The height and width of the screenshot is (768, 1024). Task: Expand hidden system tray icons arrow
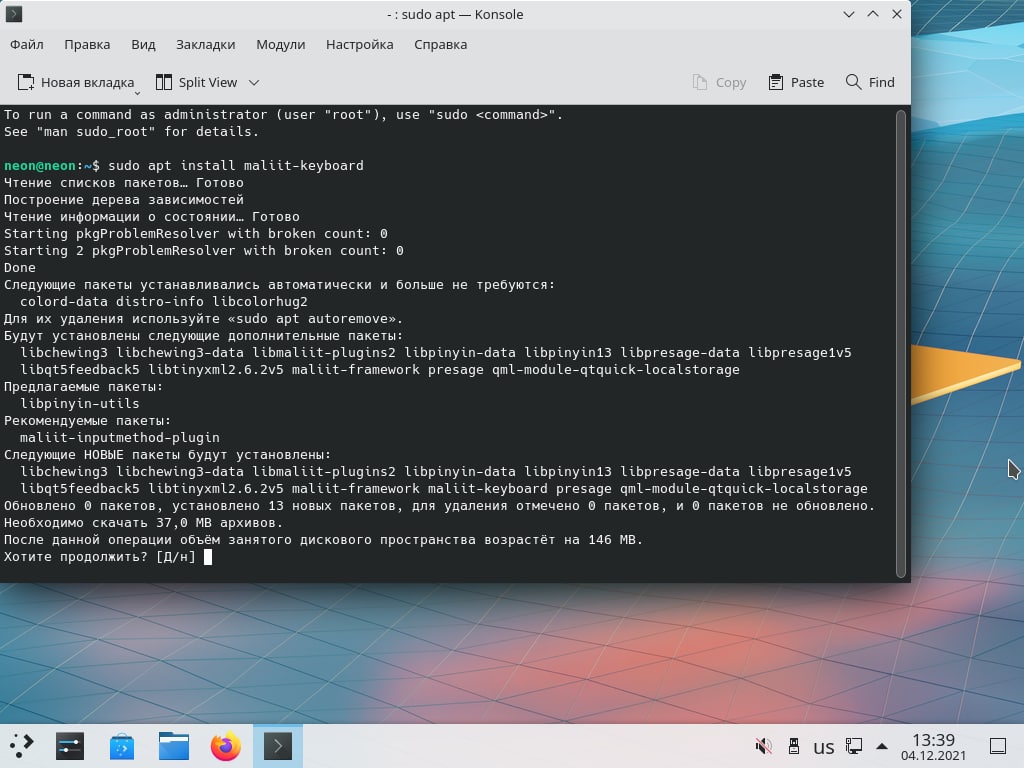point(882,746)
